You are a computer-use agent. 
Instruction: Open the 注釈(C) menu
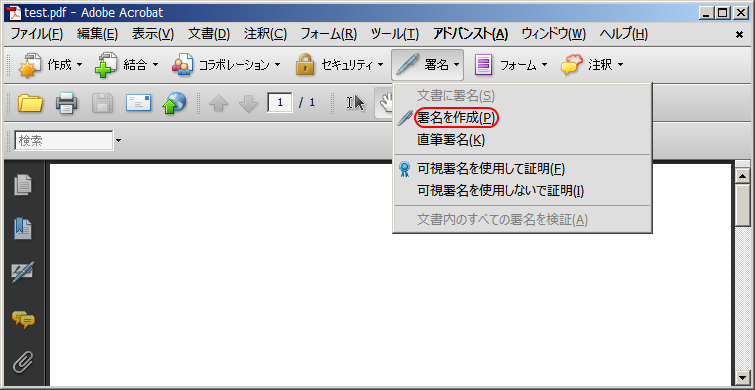(265, 34)
